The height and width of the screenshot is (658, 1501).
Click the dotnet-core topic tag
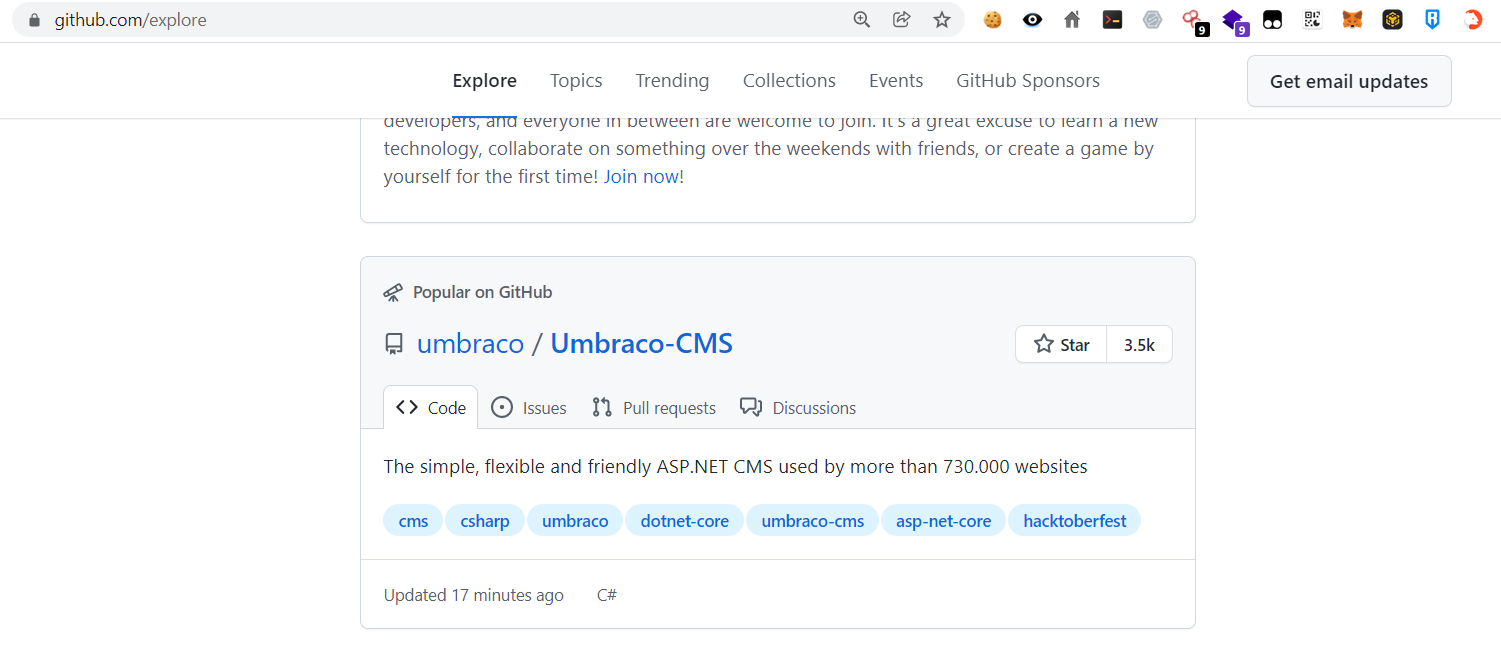pos(685,521)
